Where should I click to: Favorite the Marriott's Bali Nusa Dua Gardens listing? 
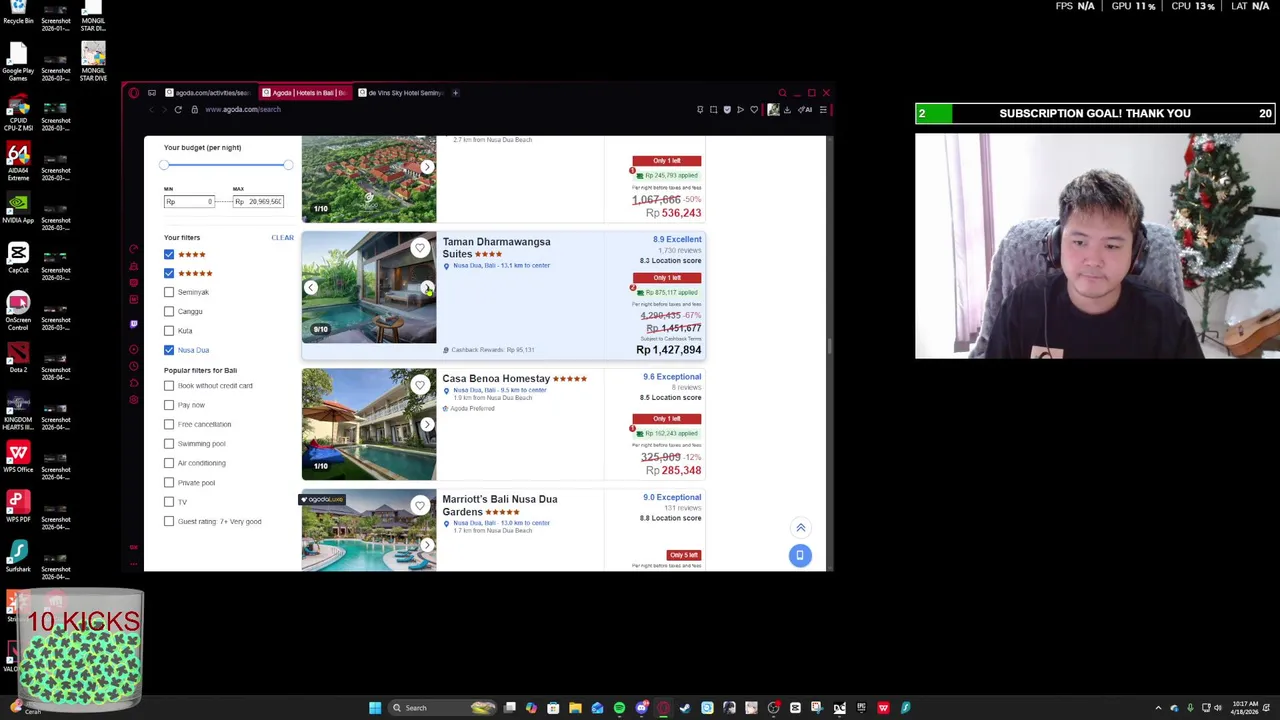click(x=420, y=505)
